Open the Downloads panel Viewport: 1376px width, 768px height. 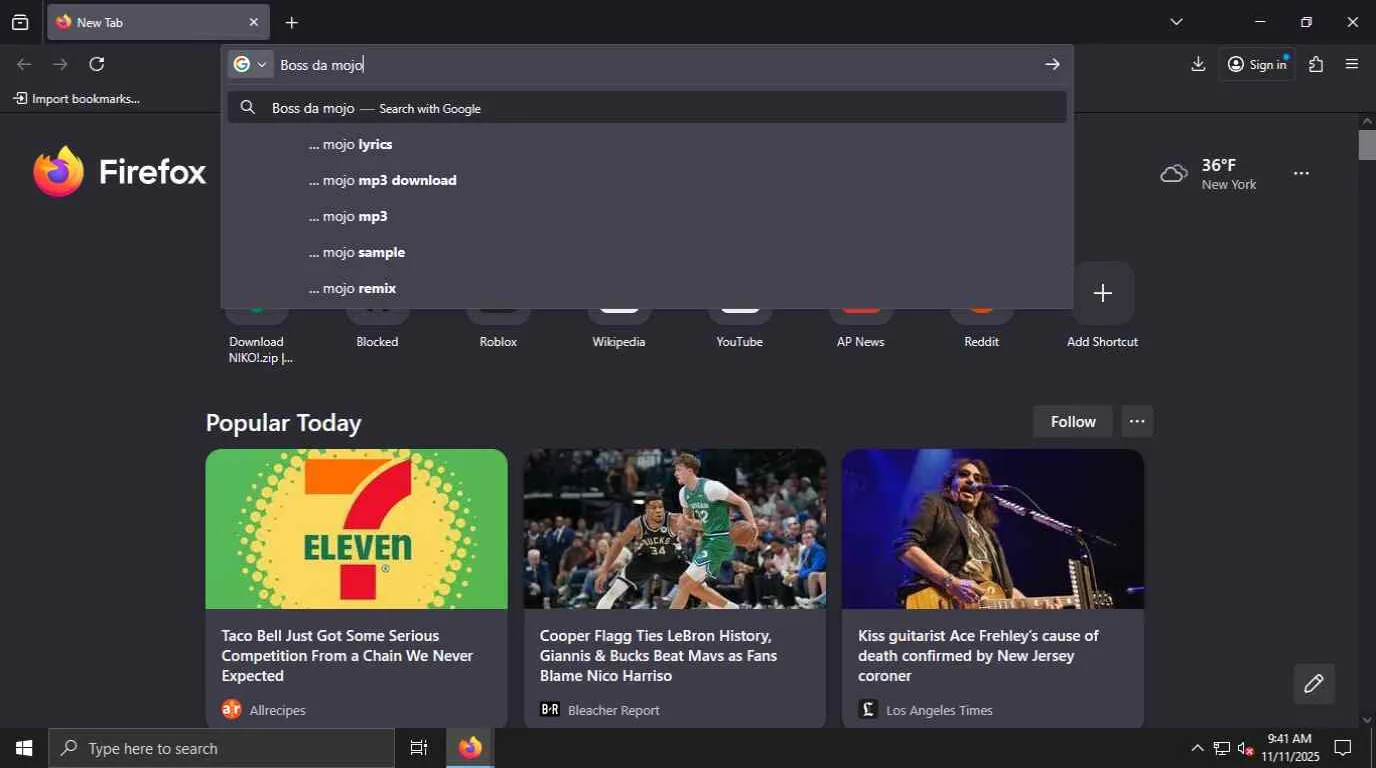pos(1198,64)
